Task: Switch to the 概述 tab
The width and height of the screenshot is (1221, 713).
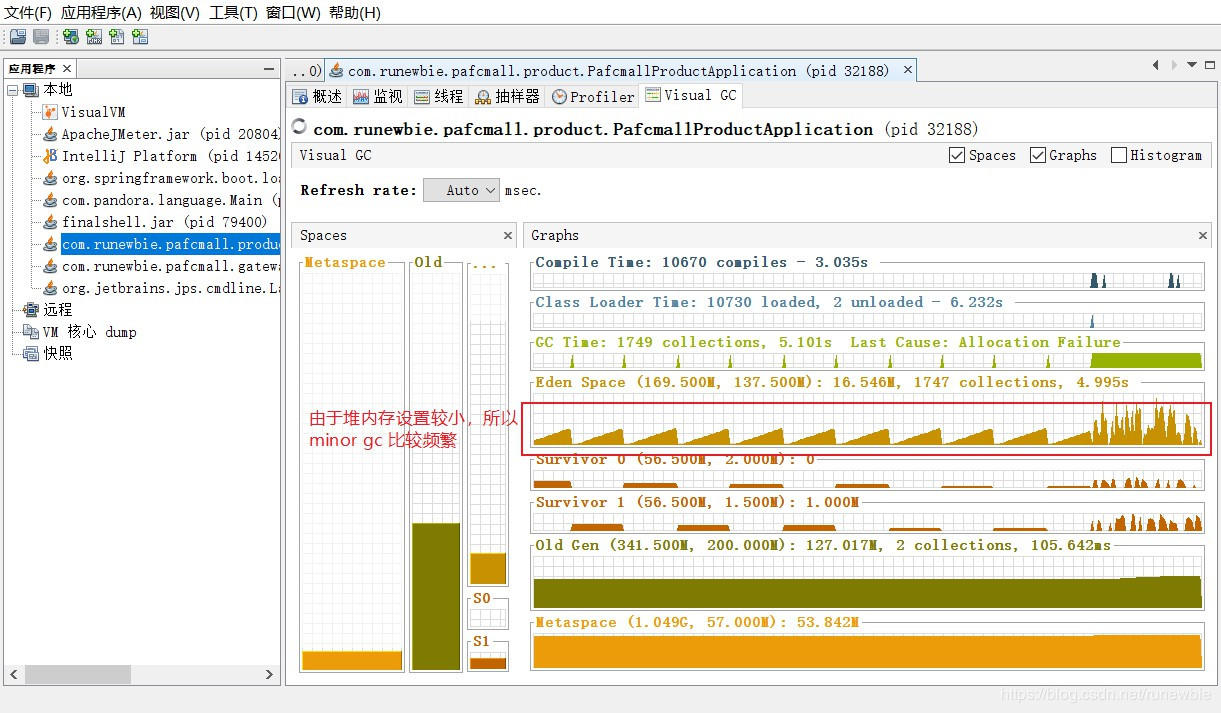Action: (317, 96)
